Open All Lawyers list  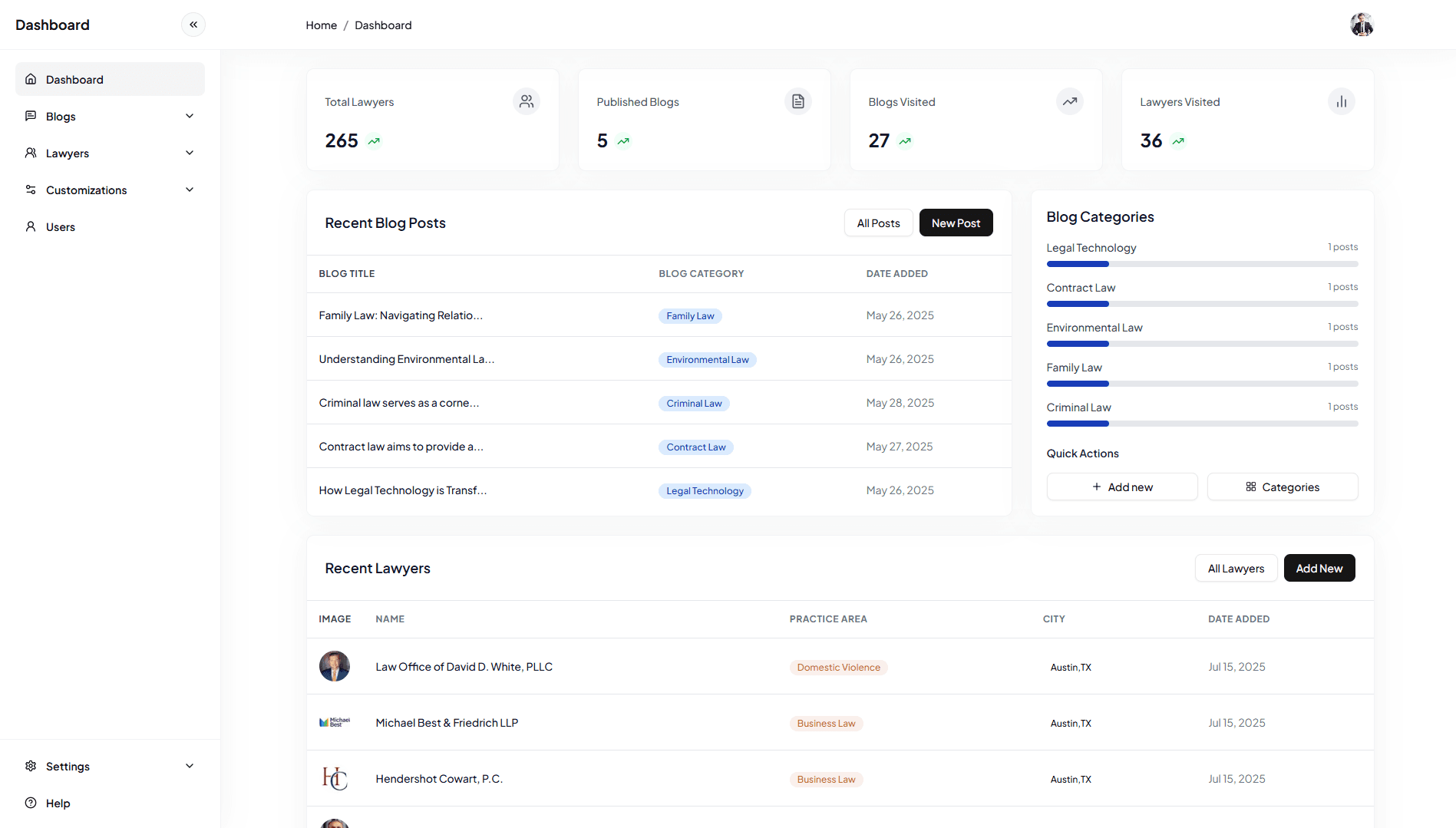[1236, 568]
